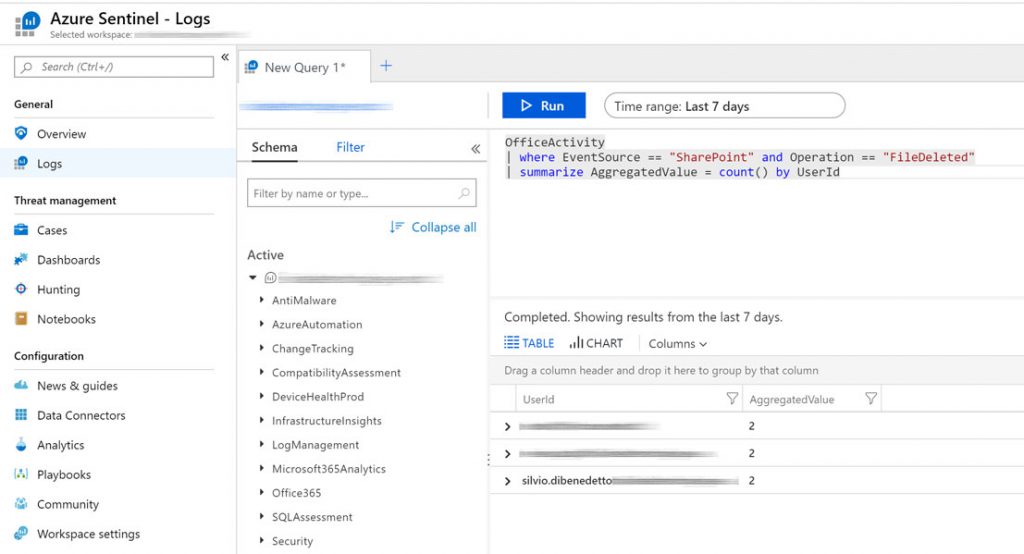Viewport: 1024px width, 554px height.
Task: Open the Columns dropdown
Action: pos(677,344)
